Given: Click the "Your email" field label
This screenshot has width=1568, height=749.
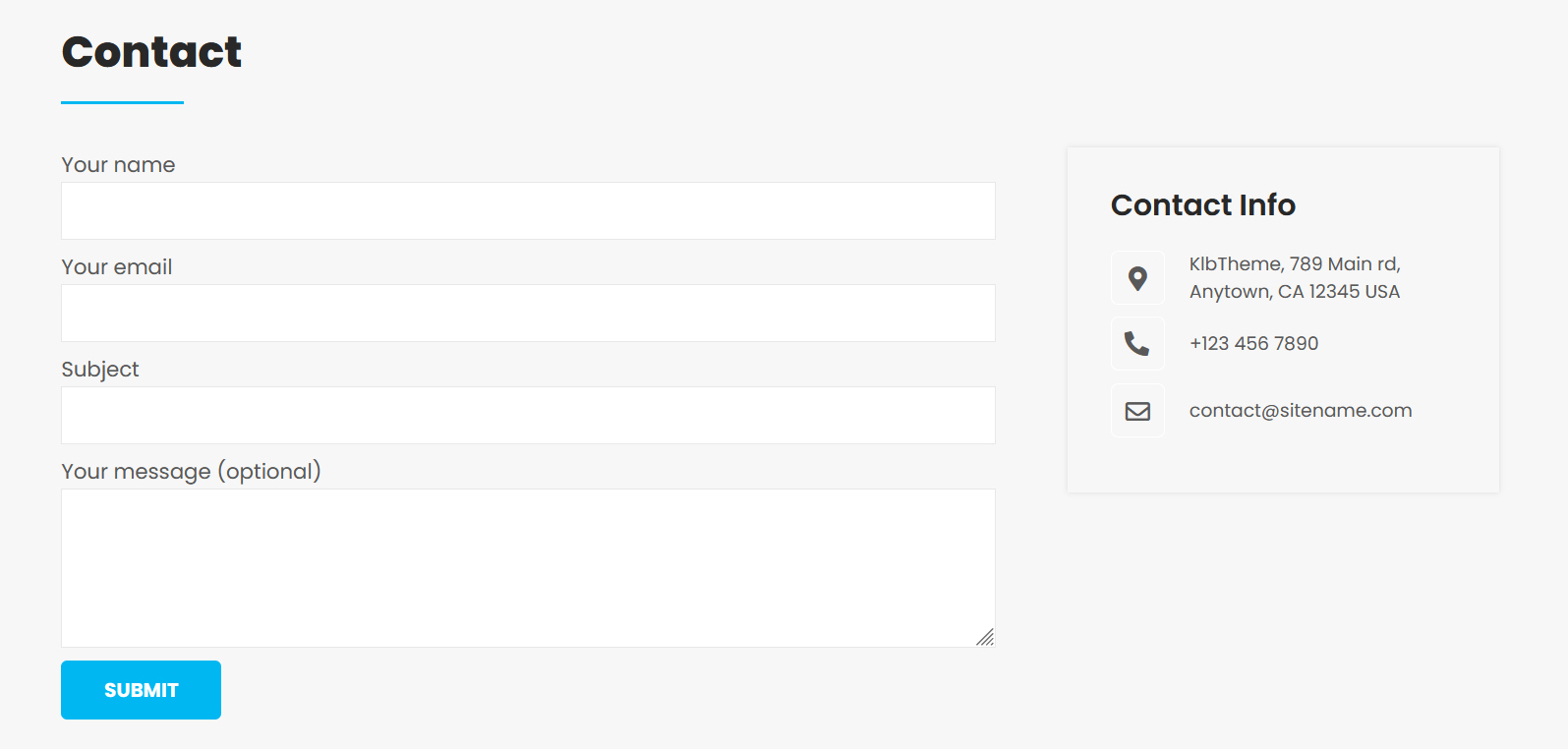Looking at the screenshot, I should 117,267.
